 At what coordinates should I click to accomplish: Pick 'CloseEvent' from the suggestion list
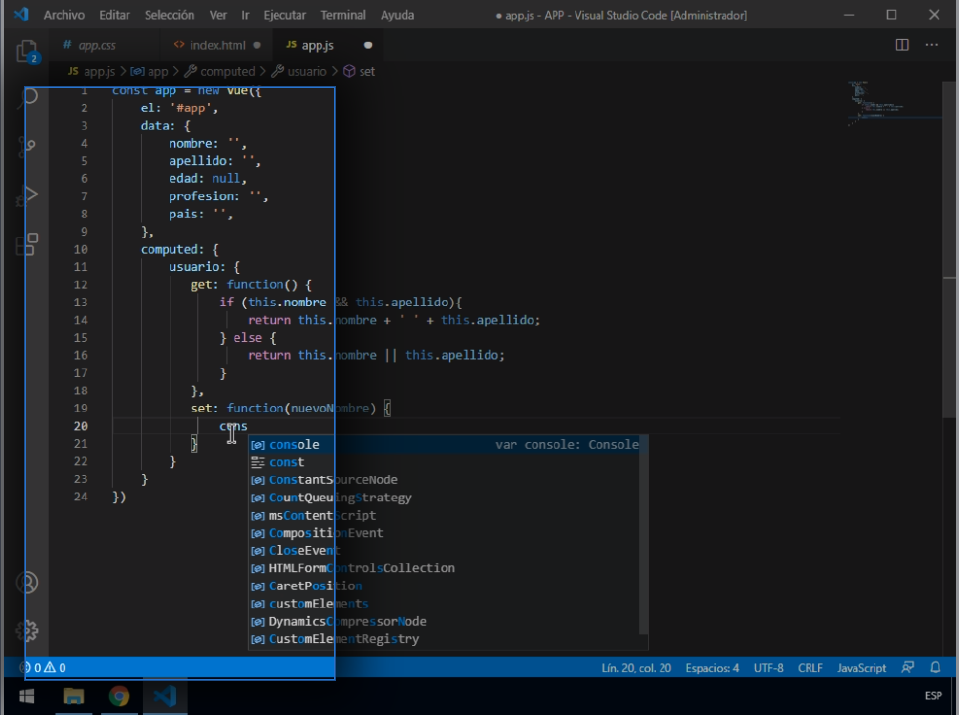pyautogui.click(x=304, y=550)
